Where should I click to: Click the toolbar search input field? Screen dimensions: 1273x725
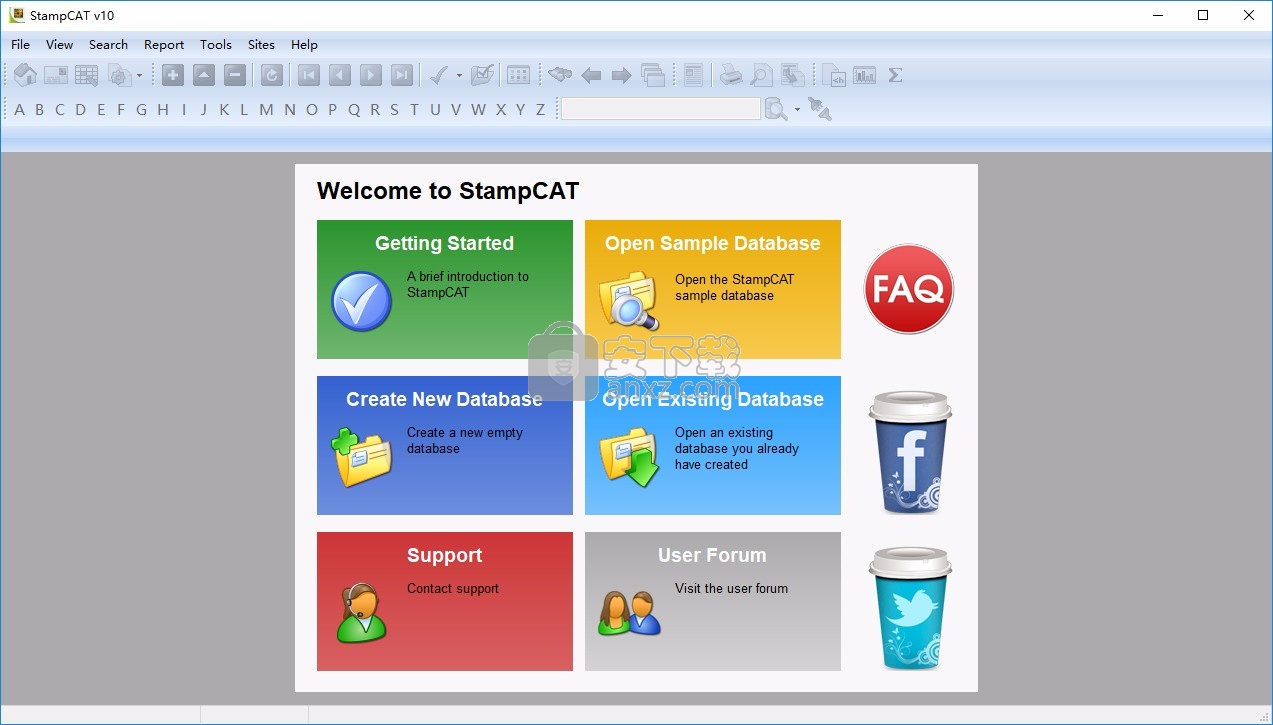pos(661,109)
